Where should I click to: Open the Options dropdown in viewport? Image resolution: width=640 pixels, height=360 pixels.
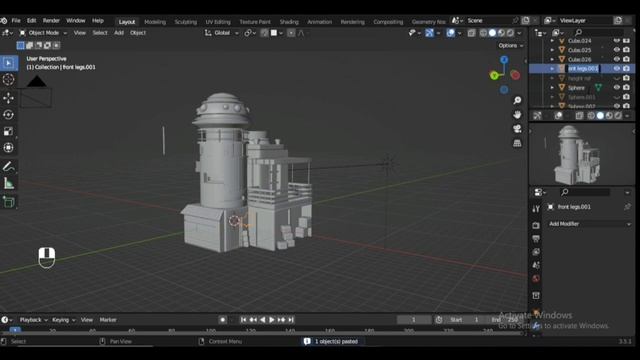point(511,46)
